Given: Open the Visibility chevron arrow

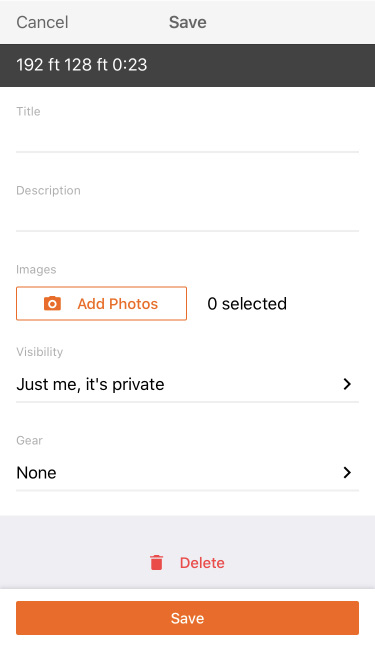Looking at the screenshot, I should point(347,384).
